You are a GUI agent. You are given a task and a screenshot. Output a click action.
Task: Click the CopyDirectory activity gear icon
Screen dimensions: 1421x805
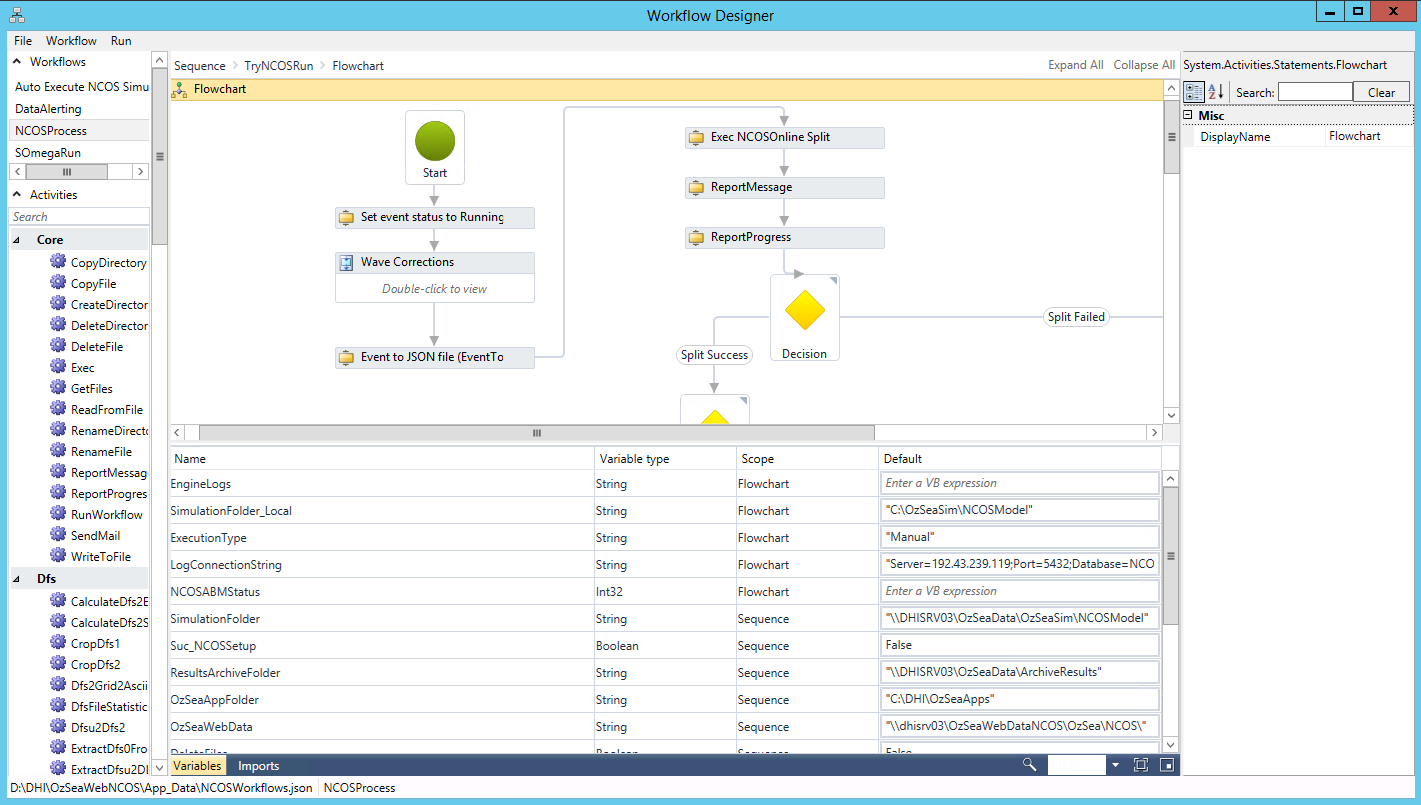pos(58,262)
